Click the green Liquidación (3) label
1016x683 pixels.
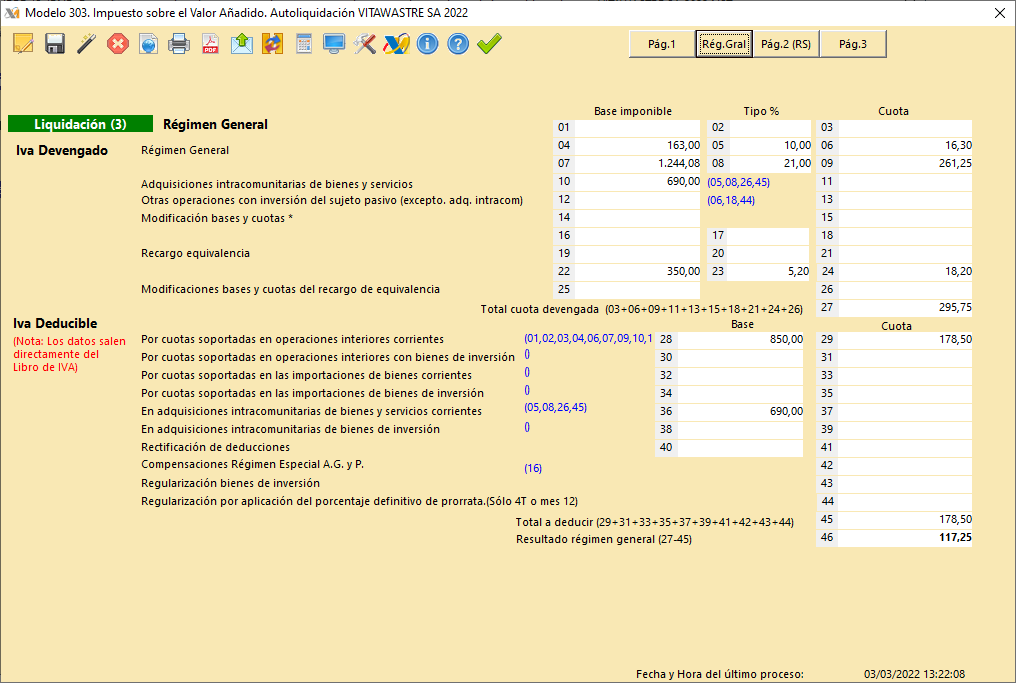80,124
